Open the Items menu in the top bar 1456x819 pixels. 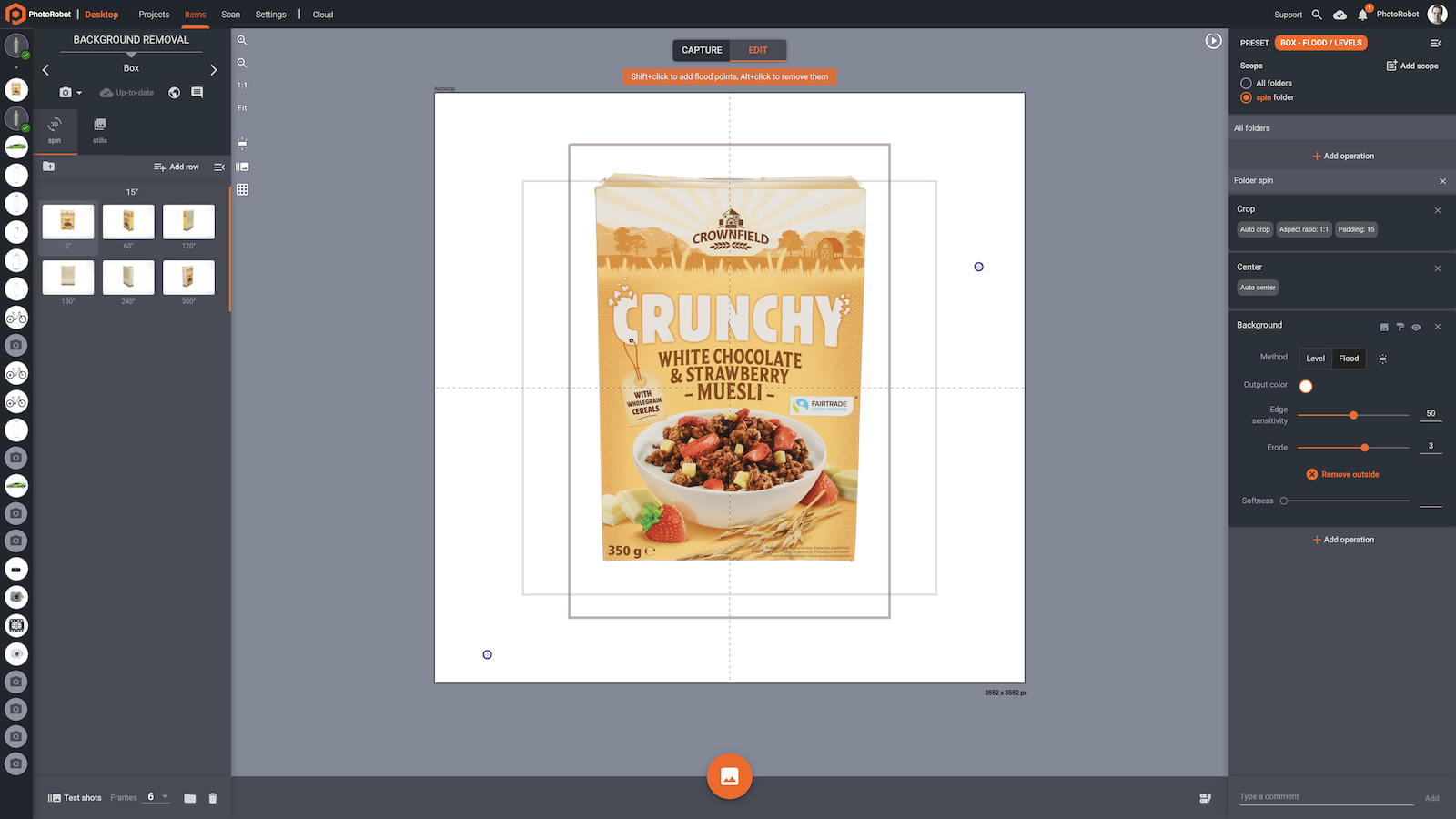pos(195,15)
